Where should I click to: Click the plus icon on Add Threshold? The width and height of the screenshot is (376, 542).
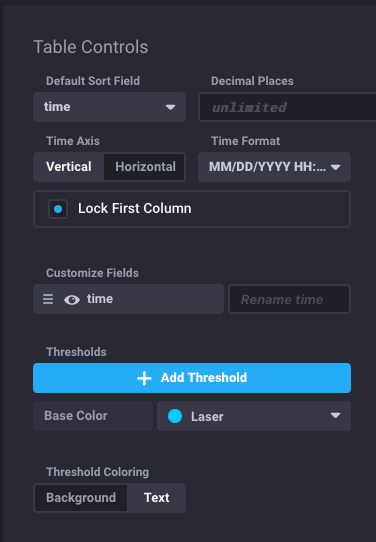tap(144, 378)
